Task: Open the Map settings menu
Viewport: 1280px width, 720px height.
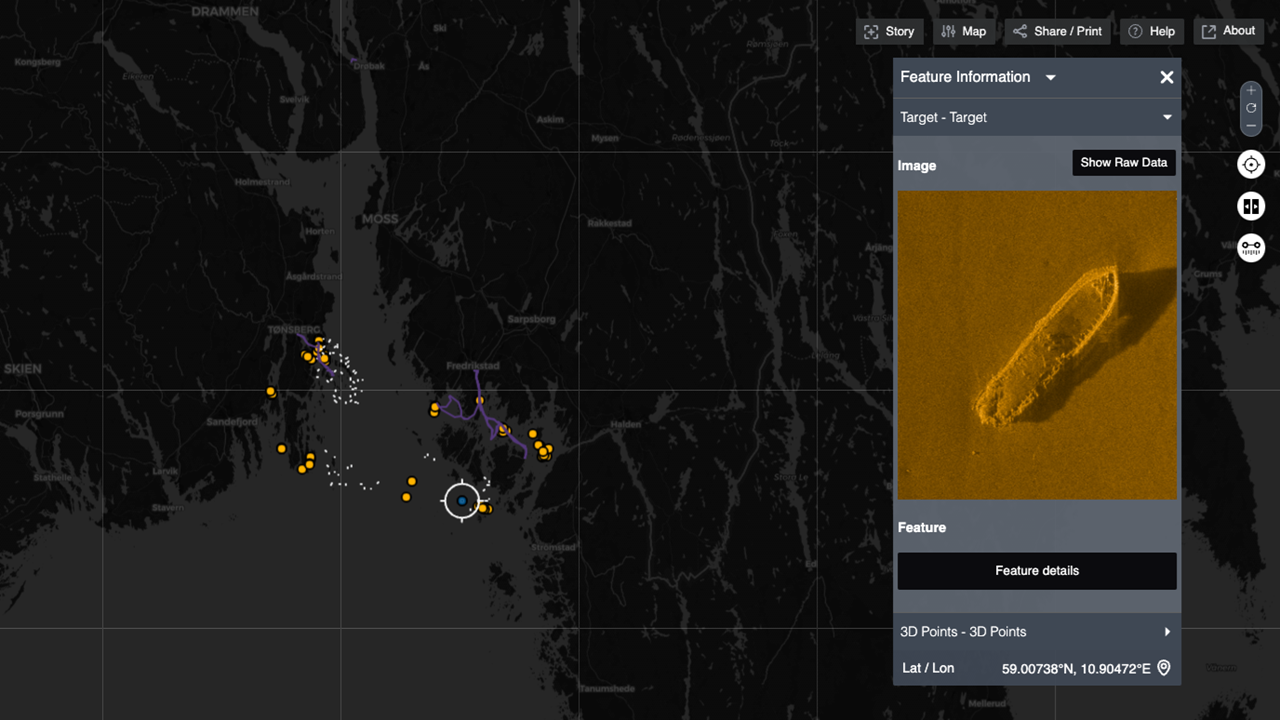Action: click(x=964, y=31)
